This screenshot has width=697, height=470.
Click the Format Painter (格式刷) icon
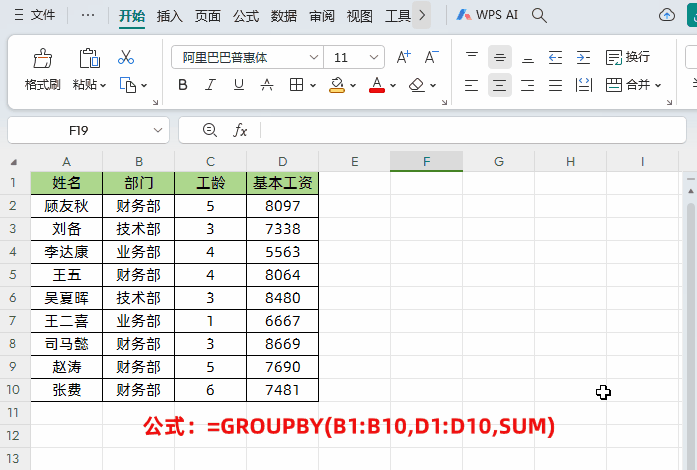[42, 58]
